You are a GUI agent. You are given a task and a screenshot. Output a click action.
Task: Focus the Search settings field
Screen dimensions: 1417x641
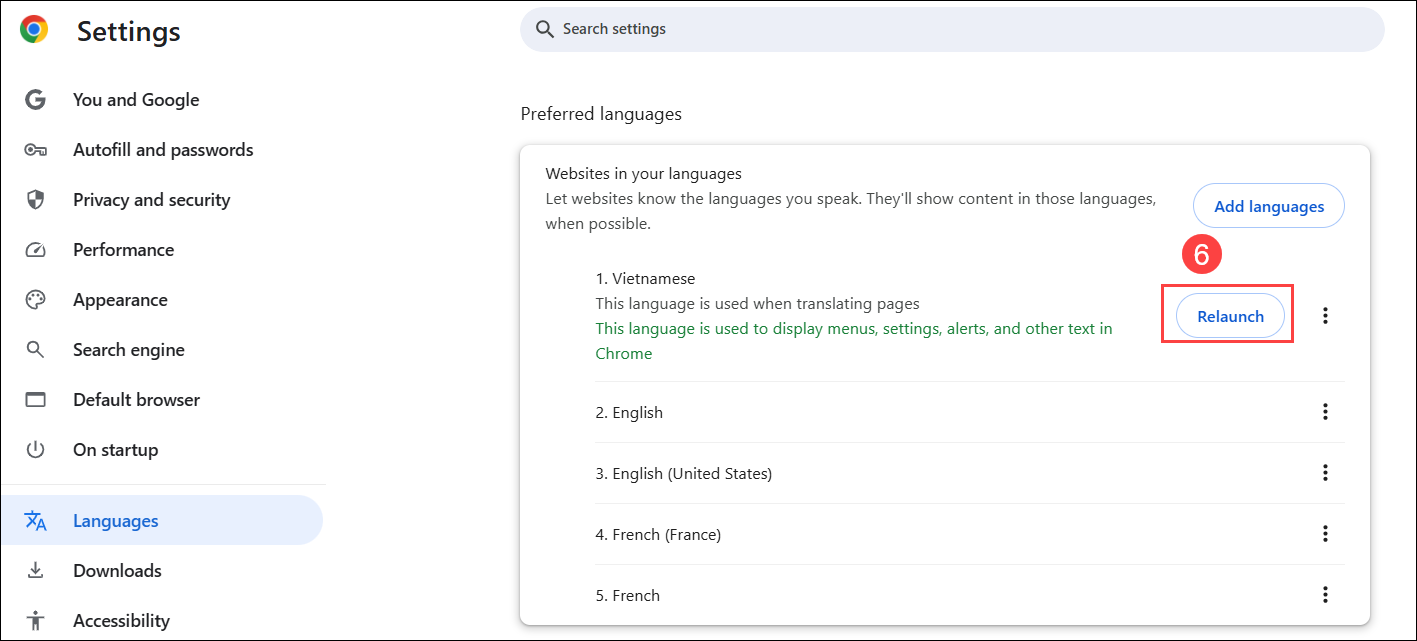[950, 29]
